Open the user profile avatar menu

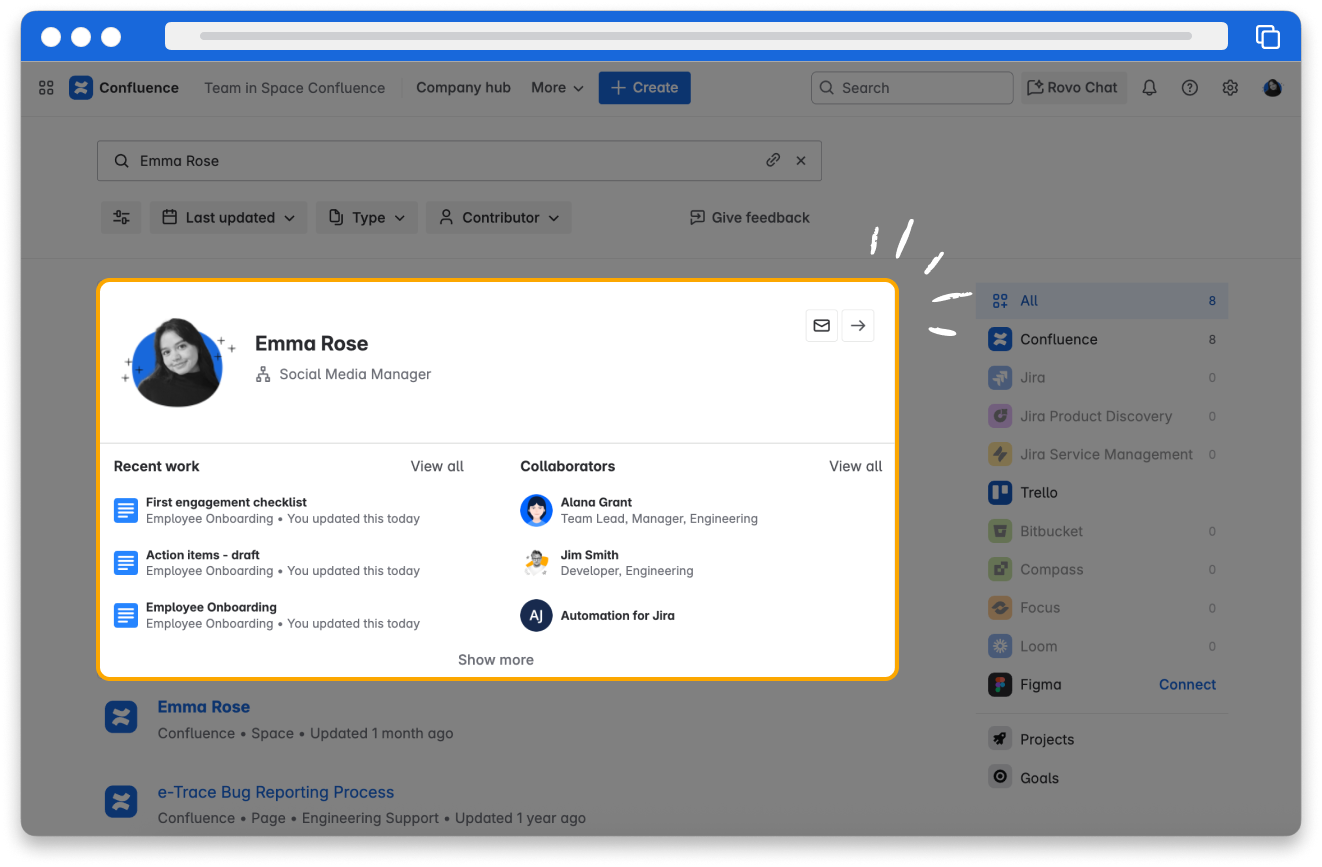click(x=1272, y=88)
